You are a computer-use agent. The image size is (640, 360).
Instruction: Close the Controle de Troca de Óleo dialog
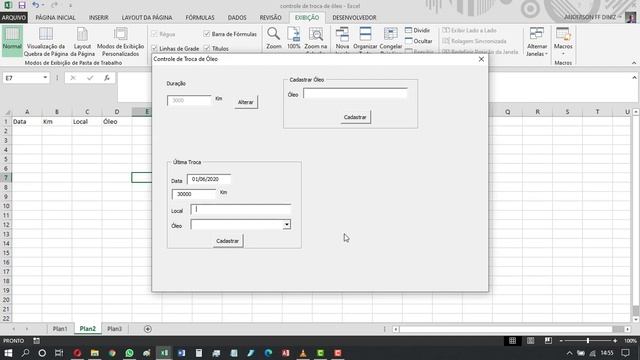tap(481, 59)
